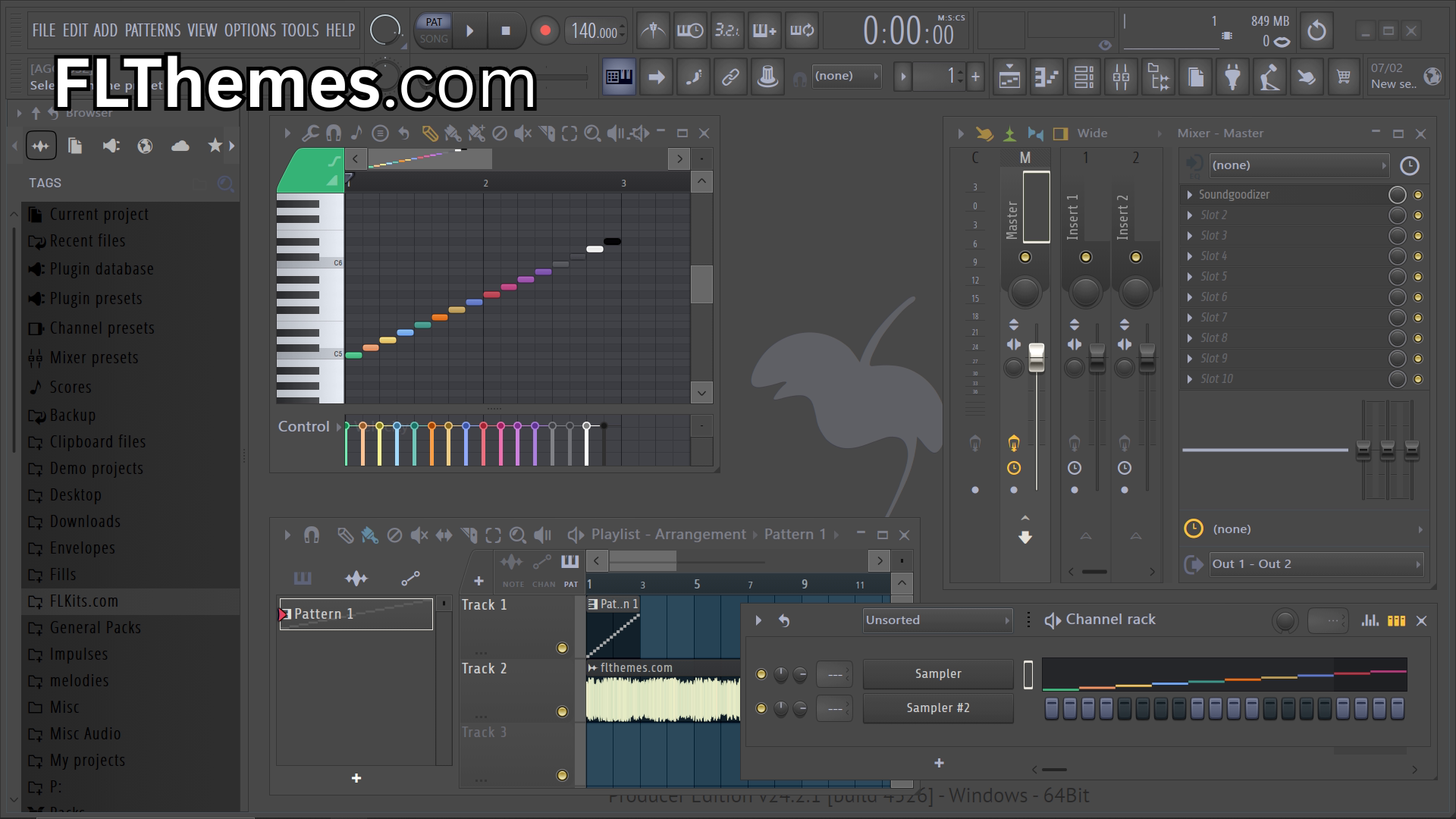Click the magnet snap icon in piano roll

pos(333,133)
